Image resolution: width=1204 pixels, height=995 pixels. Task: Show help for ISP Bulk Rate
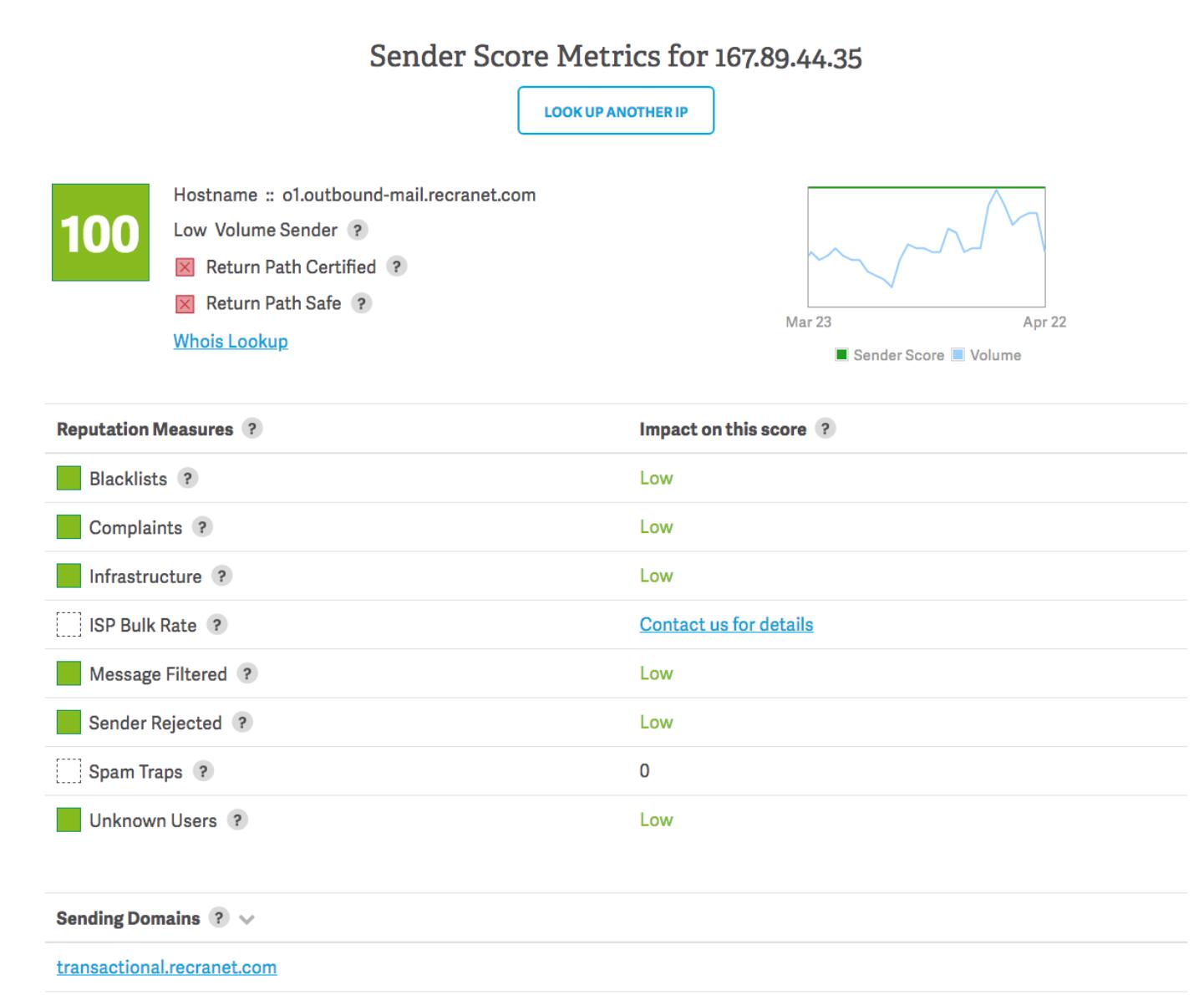coord(217,625)
